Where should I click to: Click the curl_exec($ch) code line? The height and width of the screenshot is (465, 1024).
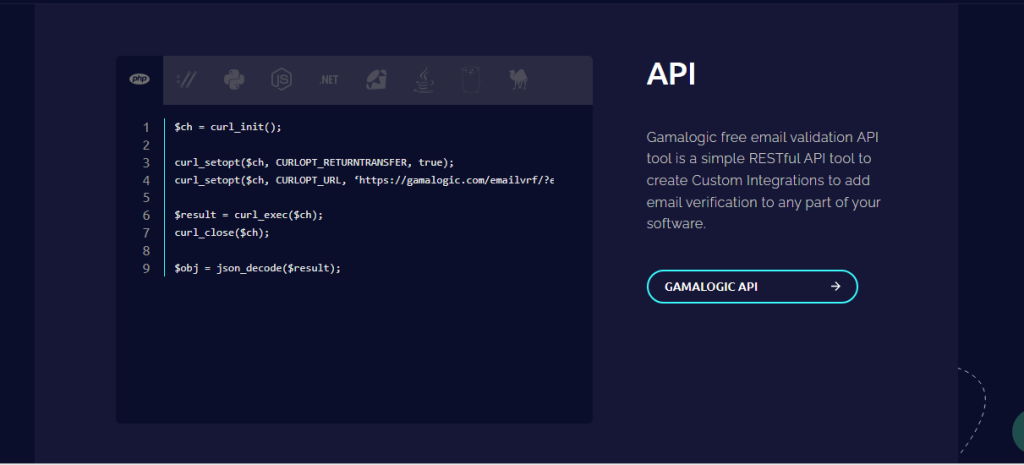coord(249,215)
